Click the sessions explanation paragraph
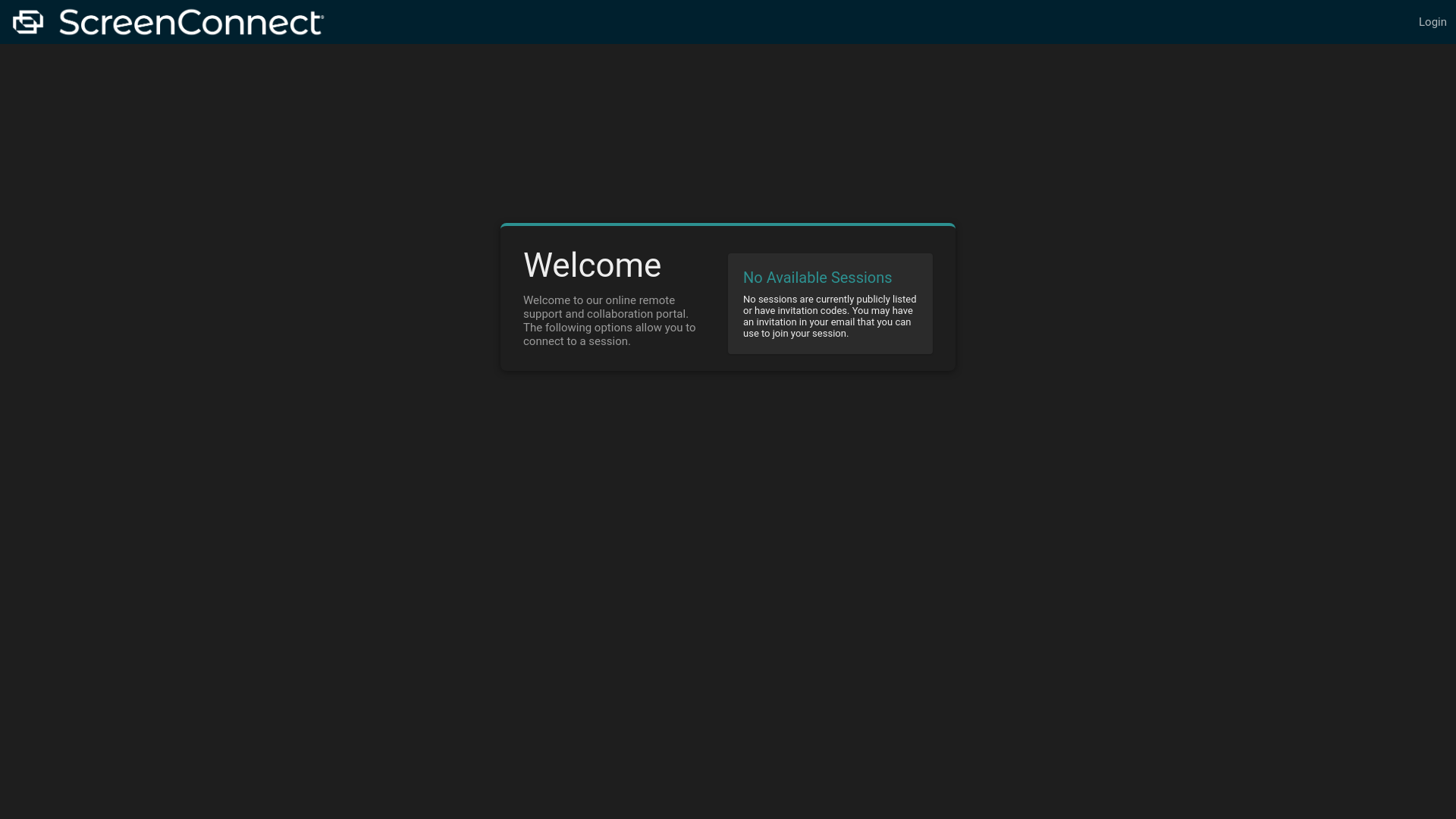The image size is (1456, 819). click(830, 316)
